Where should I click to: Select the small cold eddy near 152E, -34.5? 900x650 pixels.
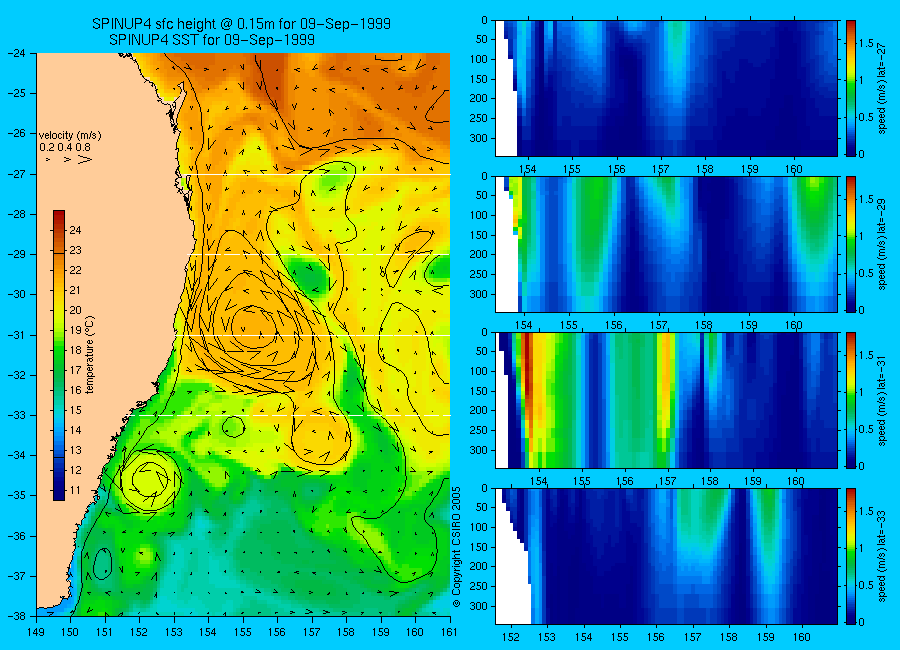pyautogui.click(x=150, y=478)
